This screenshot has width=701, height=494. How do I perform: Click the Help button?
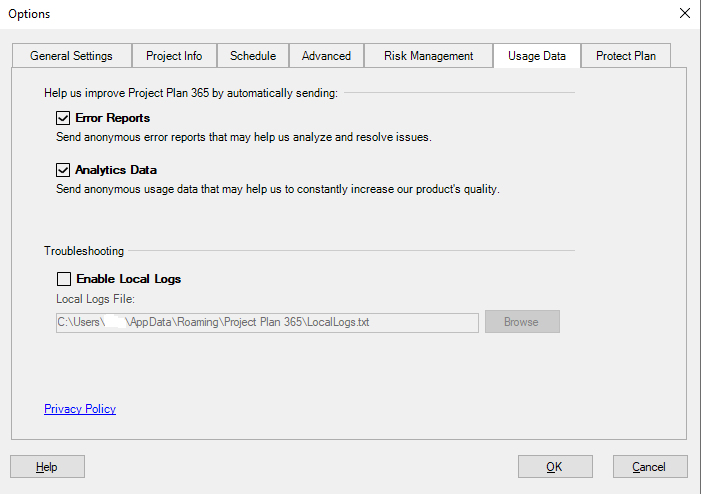click(x=47, y=467)
